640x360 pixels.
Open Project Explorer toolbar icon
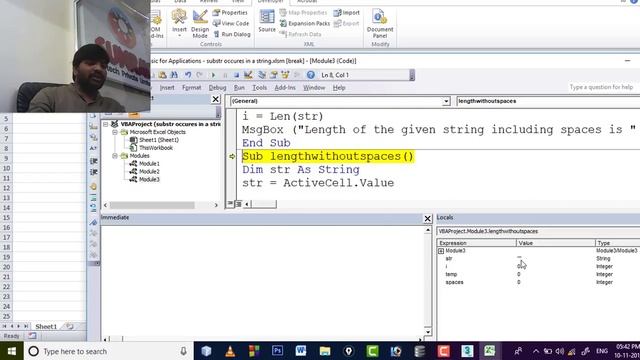click(x=262, y=75)
